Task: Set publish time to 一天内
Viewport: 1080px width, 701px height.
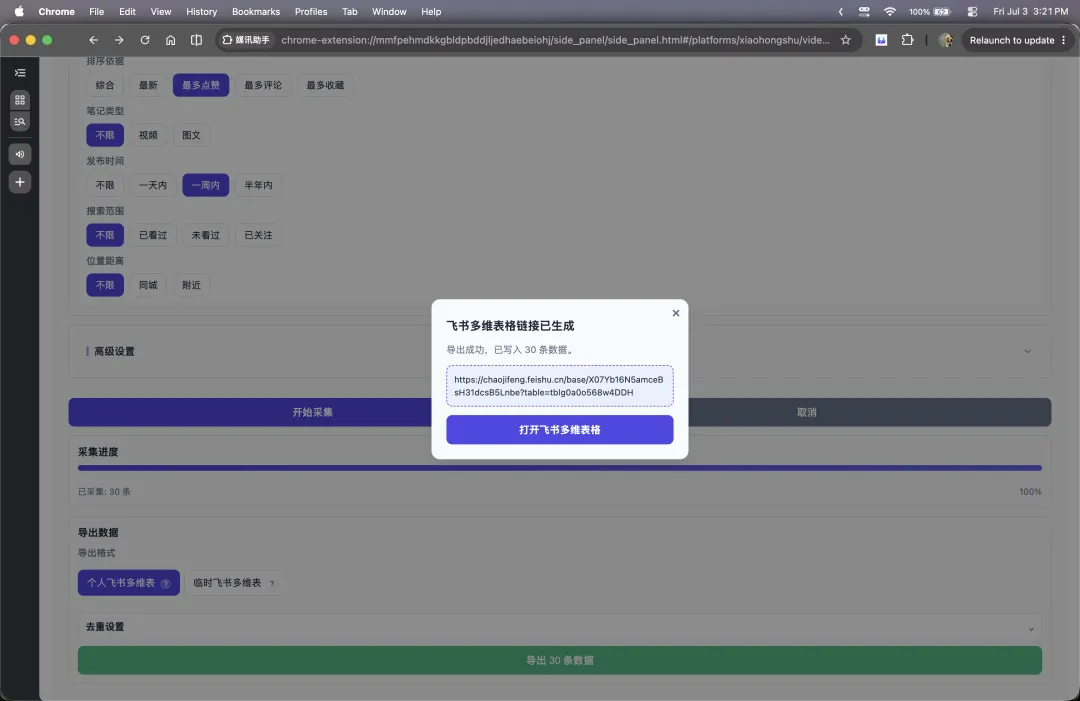Action: 153,185
